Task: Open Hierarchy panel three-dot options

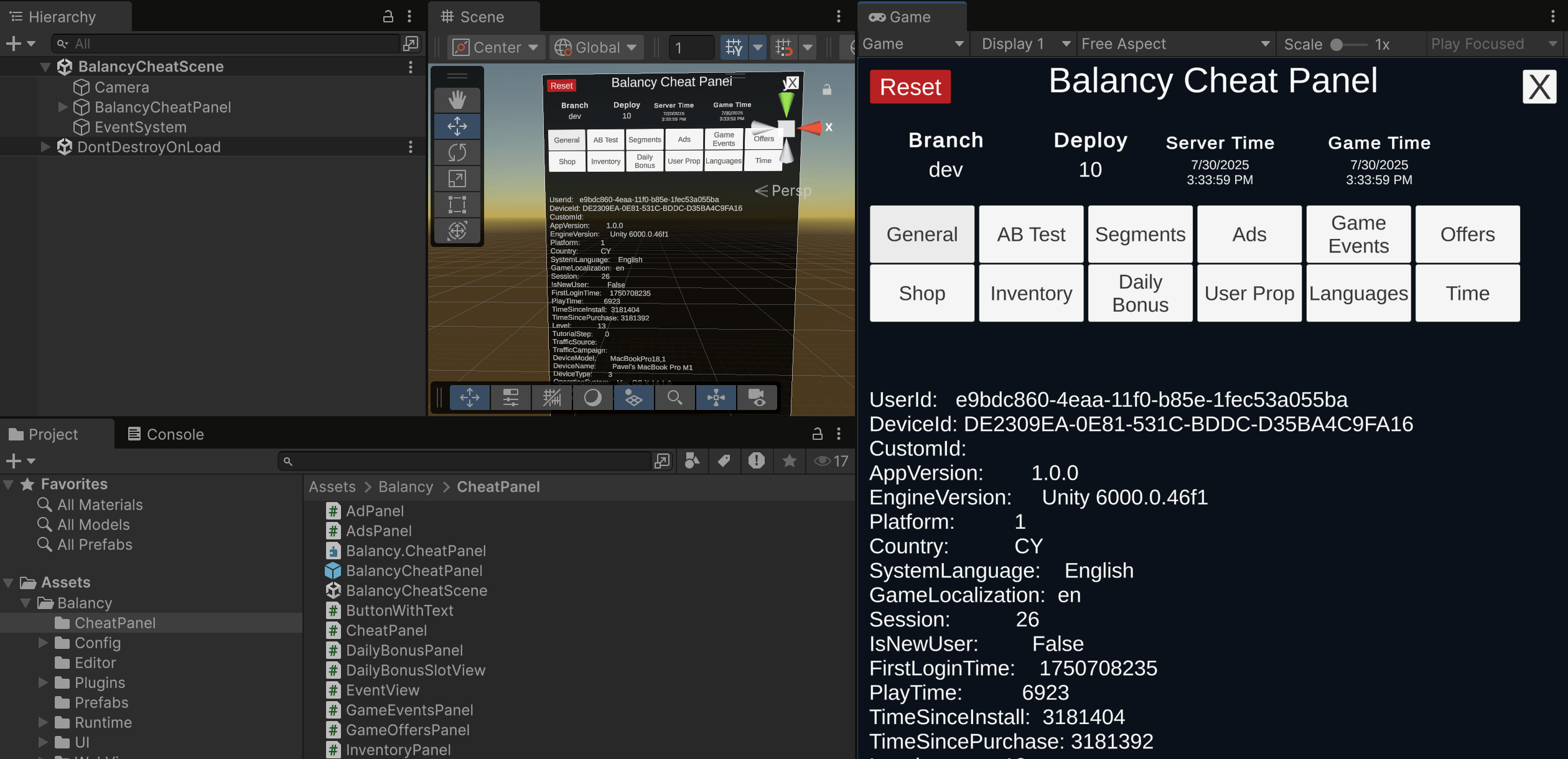Action: point(409,16)
